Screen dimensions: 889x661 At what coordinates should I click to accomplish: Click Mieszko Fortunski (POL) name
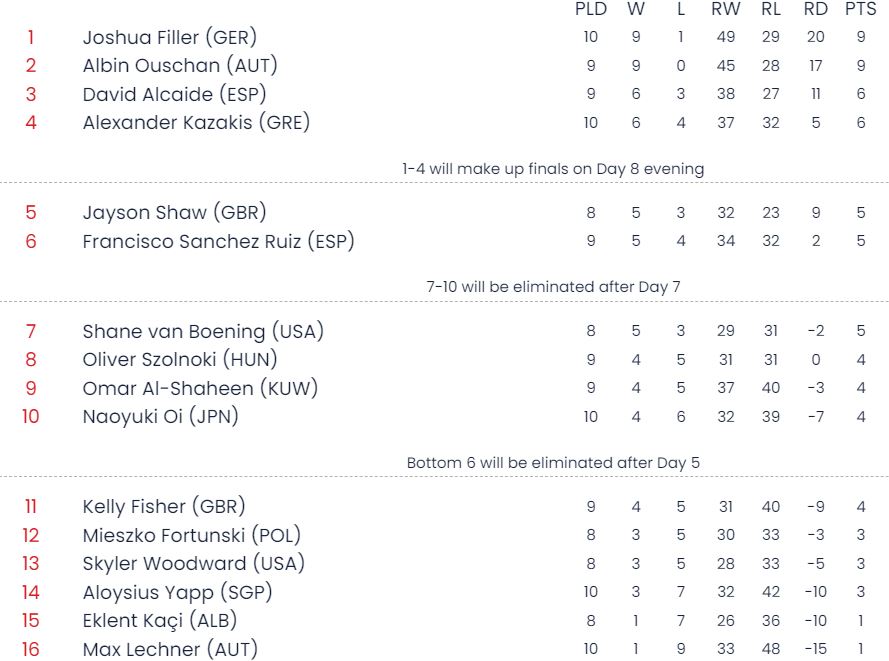(192, 535)
